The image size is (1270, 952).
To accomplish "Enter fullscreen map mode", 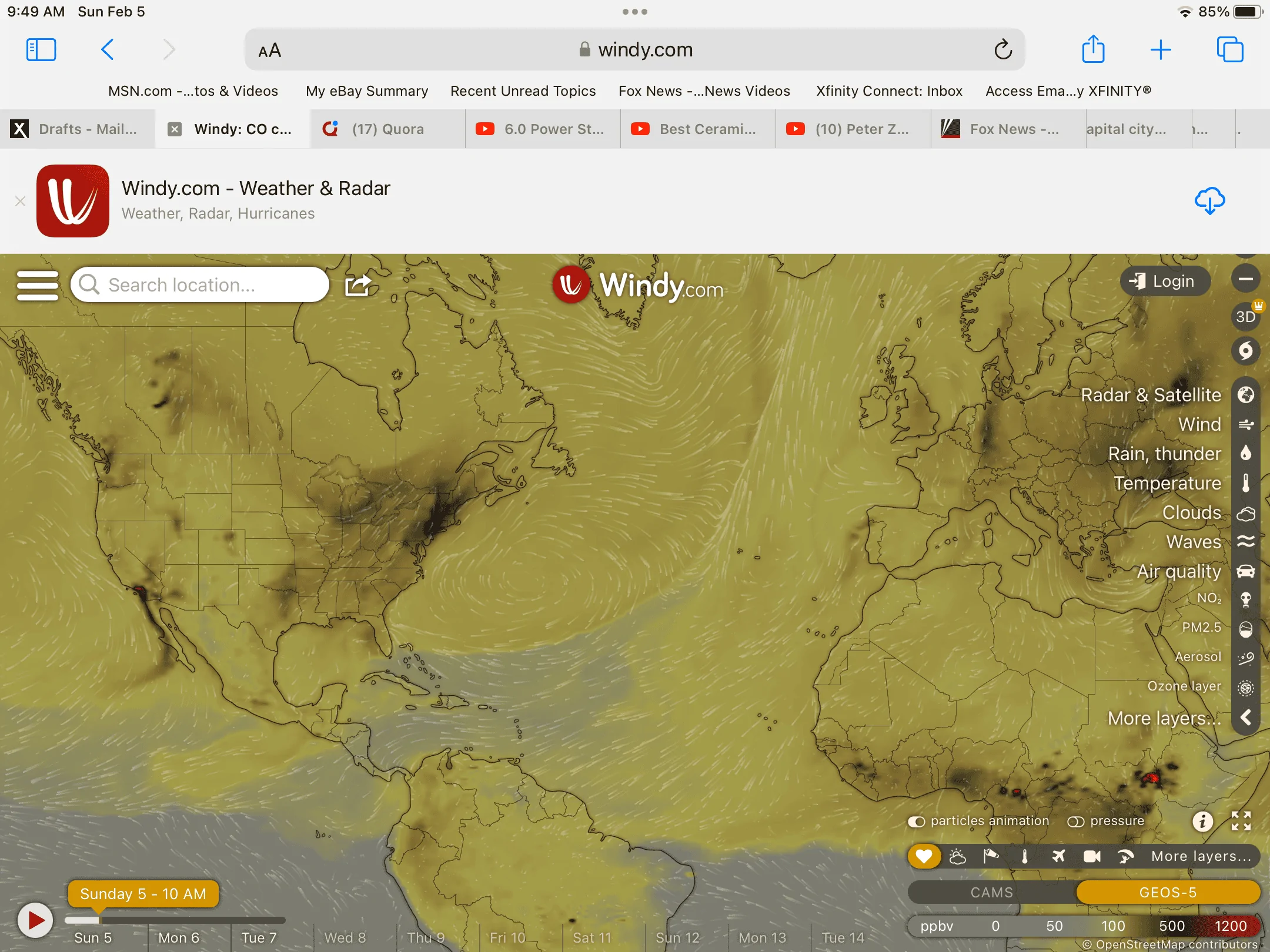I will tap(1241, 821).
